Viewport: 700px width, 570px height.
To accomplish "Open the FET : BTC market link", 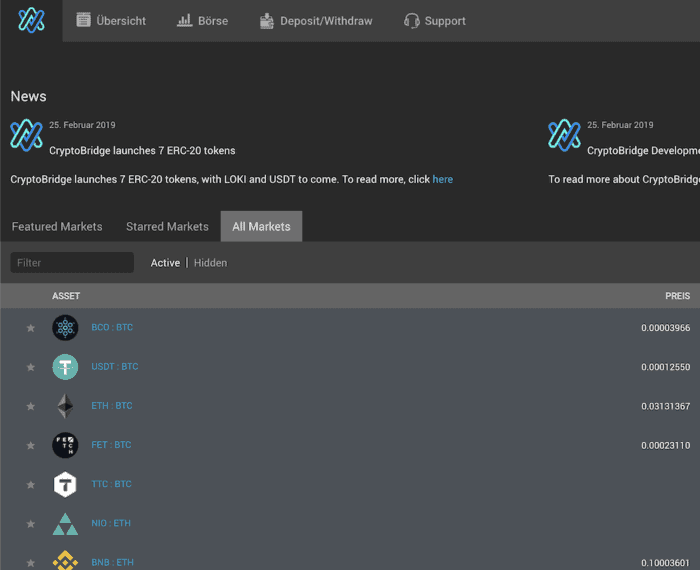I will click(111, 445).
